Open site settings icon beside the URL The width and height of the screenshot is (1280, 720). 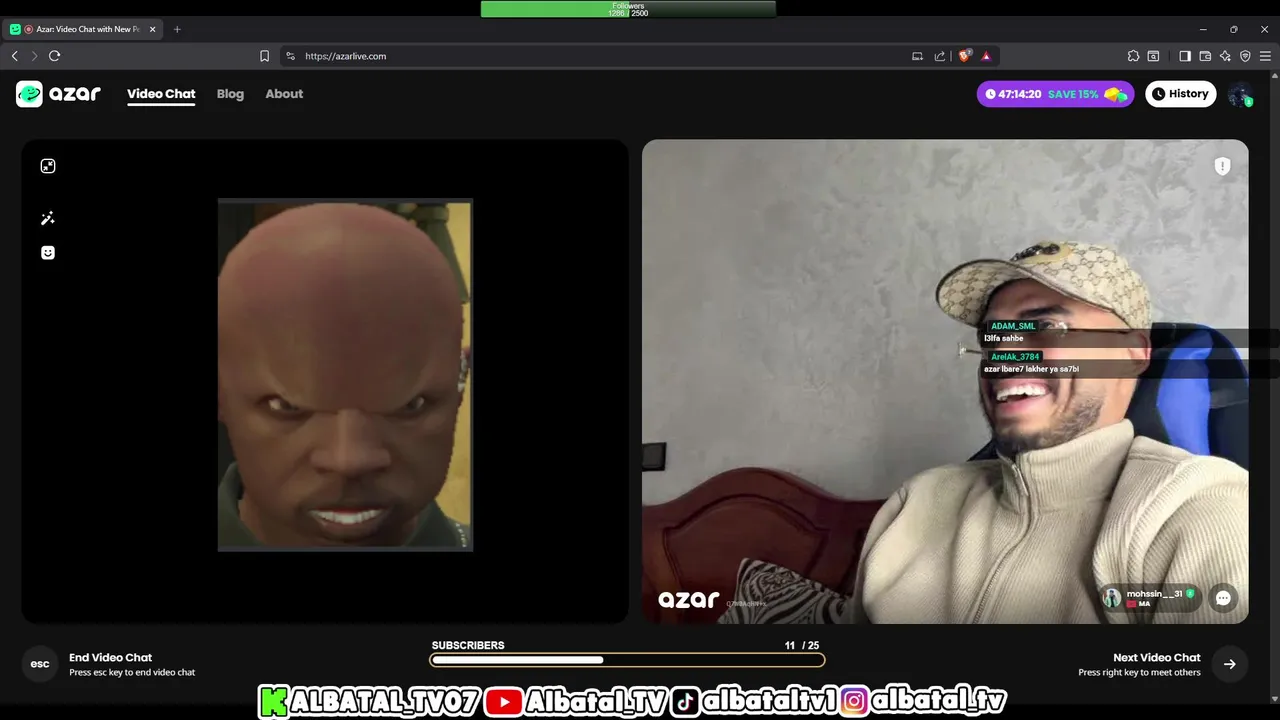290,56
